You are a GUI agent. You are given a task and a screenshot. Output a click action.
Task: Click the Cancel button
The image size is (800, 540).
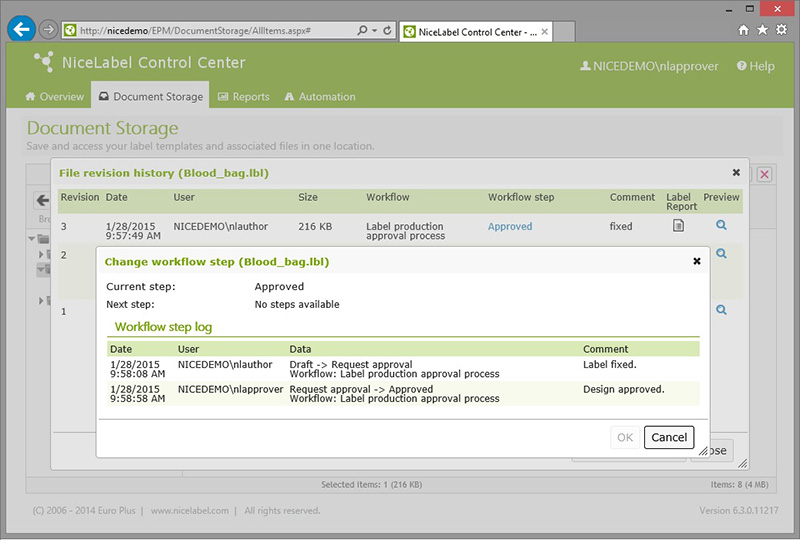[x=669, y=437]
